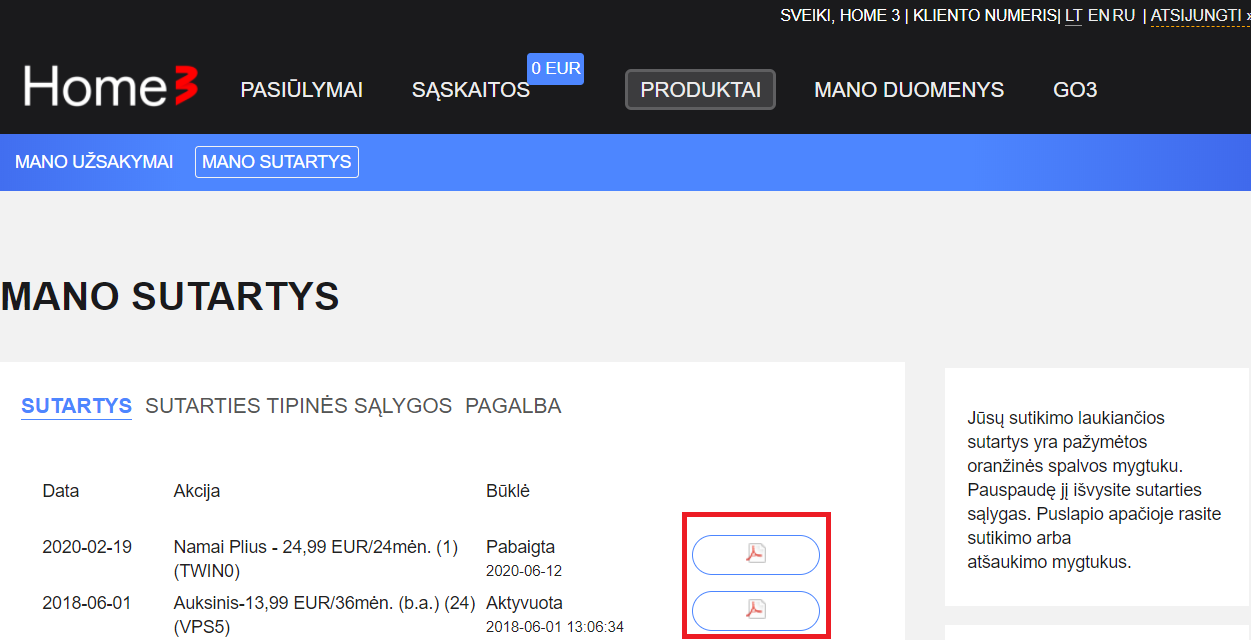The height and width of the screenshot is (640, 1251).
Task: Select the 2018-06-01 contract date
Action: pos(87,603)
